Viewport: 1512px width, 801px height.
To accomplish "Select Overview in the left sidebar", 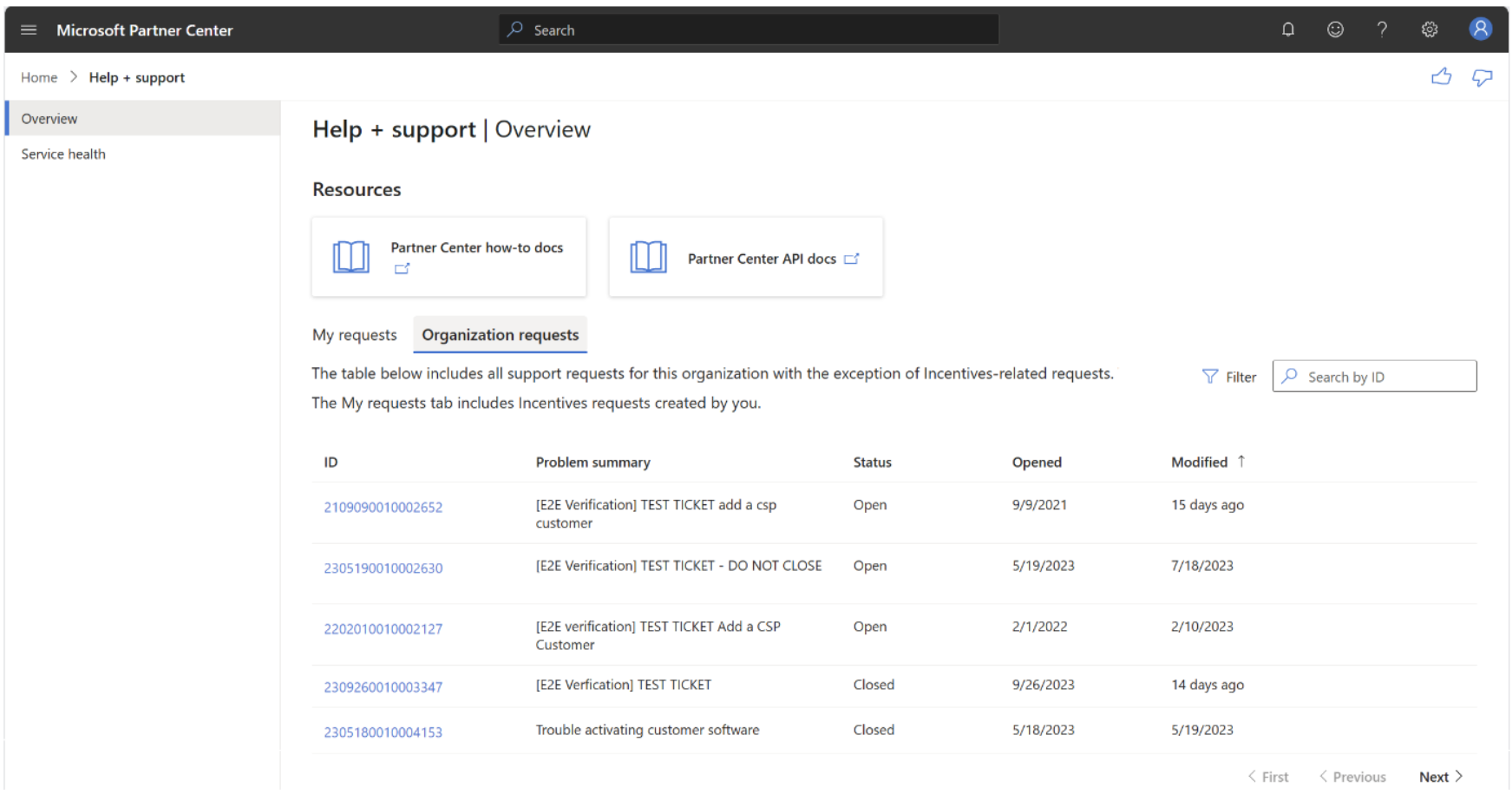I will click(49, 118).
